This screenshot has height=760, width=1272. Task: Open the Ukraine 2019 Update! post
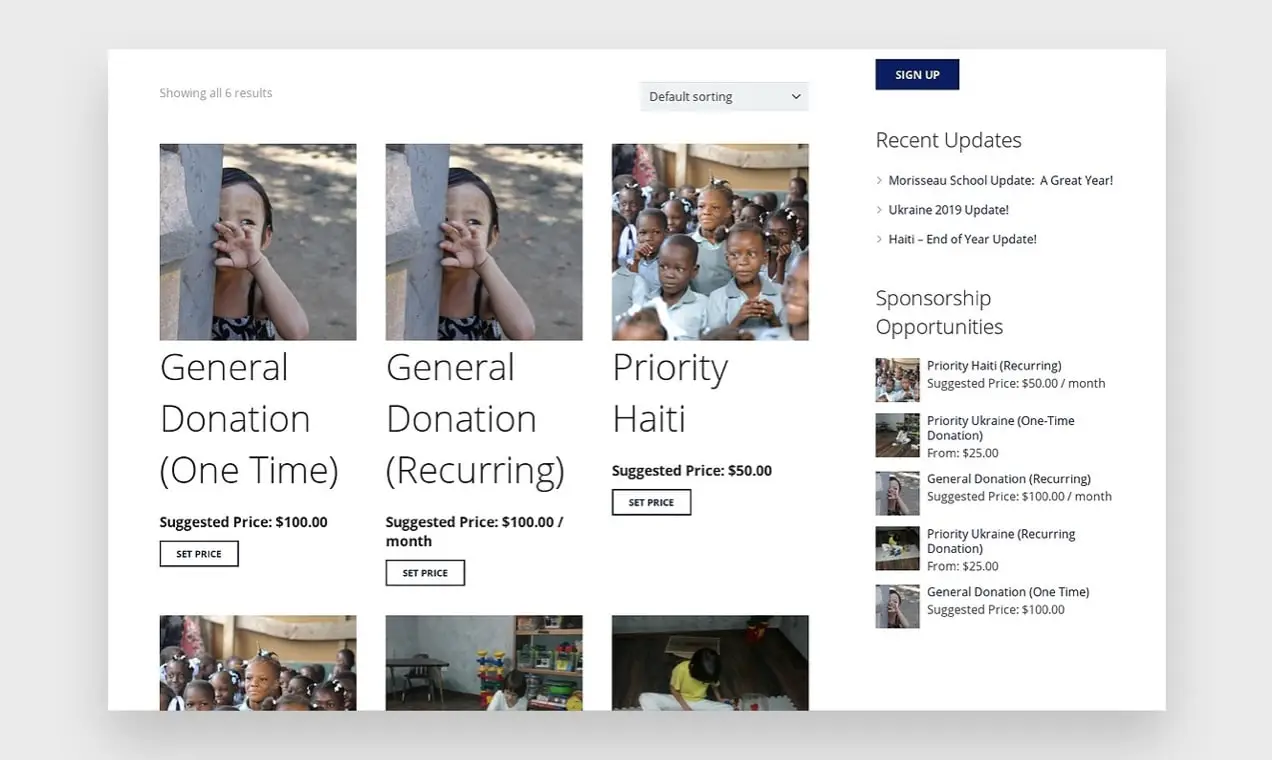point(949,210)
